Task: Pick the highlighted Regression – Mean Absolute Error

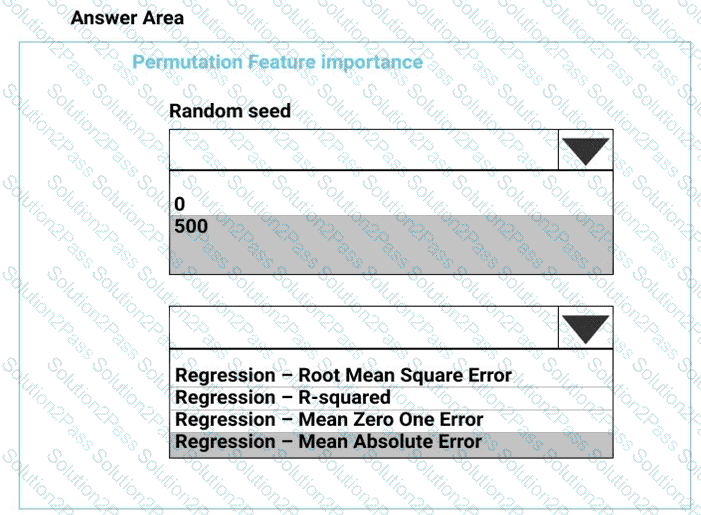Action: (x=391, y=443)
